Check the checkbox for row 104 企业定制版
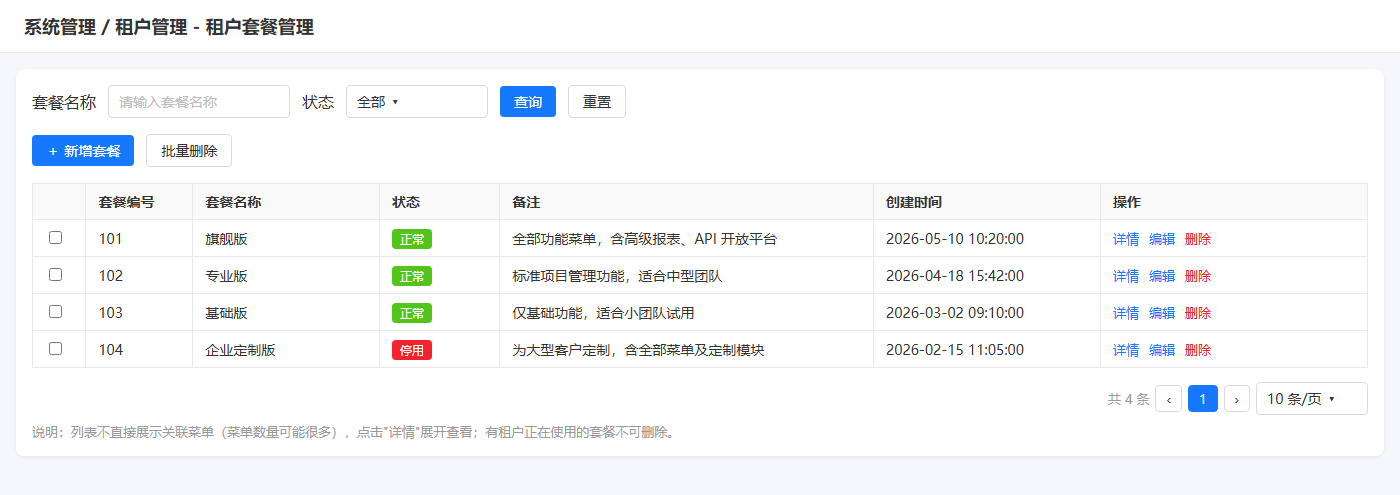Image resolution: width=1400 pixels, height=495 pixels. click(x=56, y=349)
